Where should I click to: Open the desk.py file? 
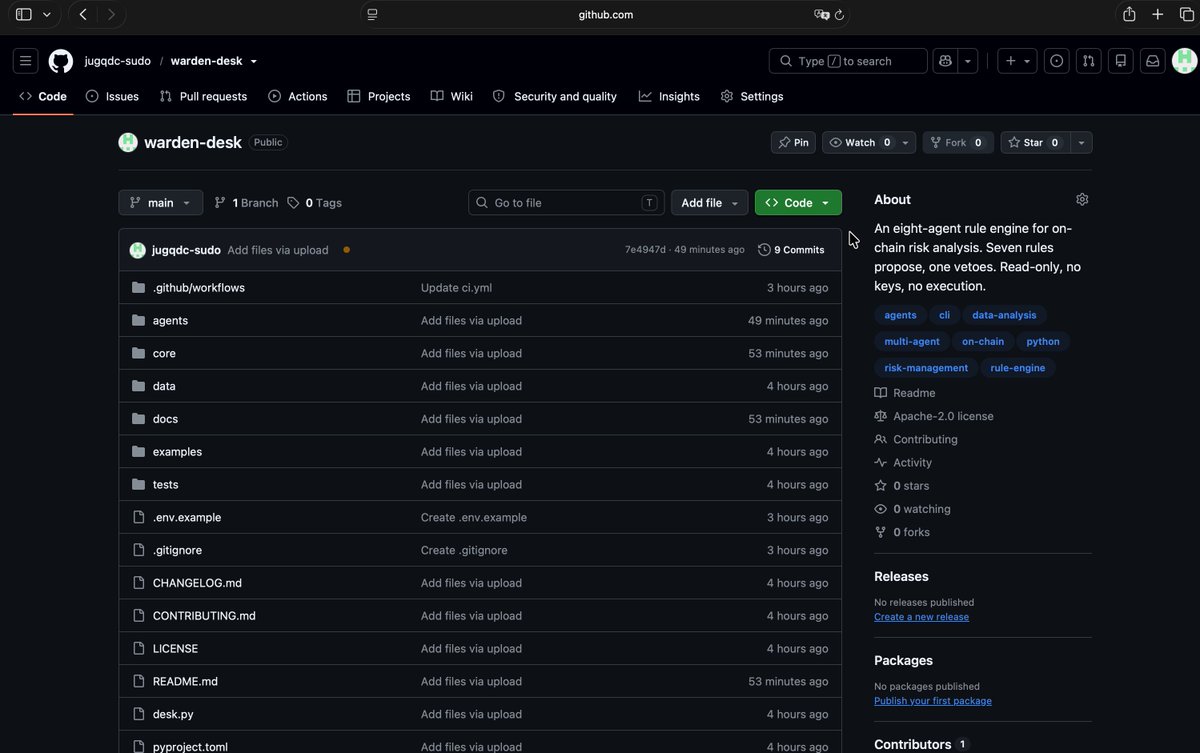click(173, 714)
